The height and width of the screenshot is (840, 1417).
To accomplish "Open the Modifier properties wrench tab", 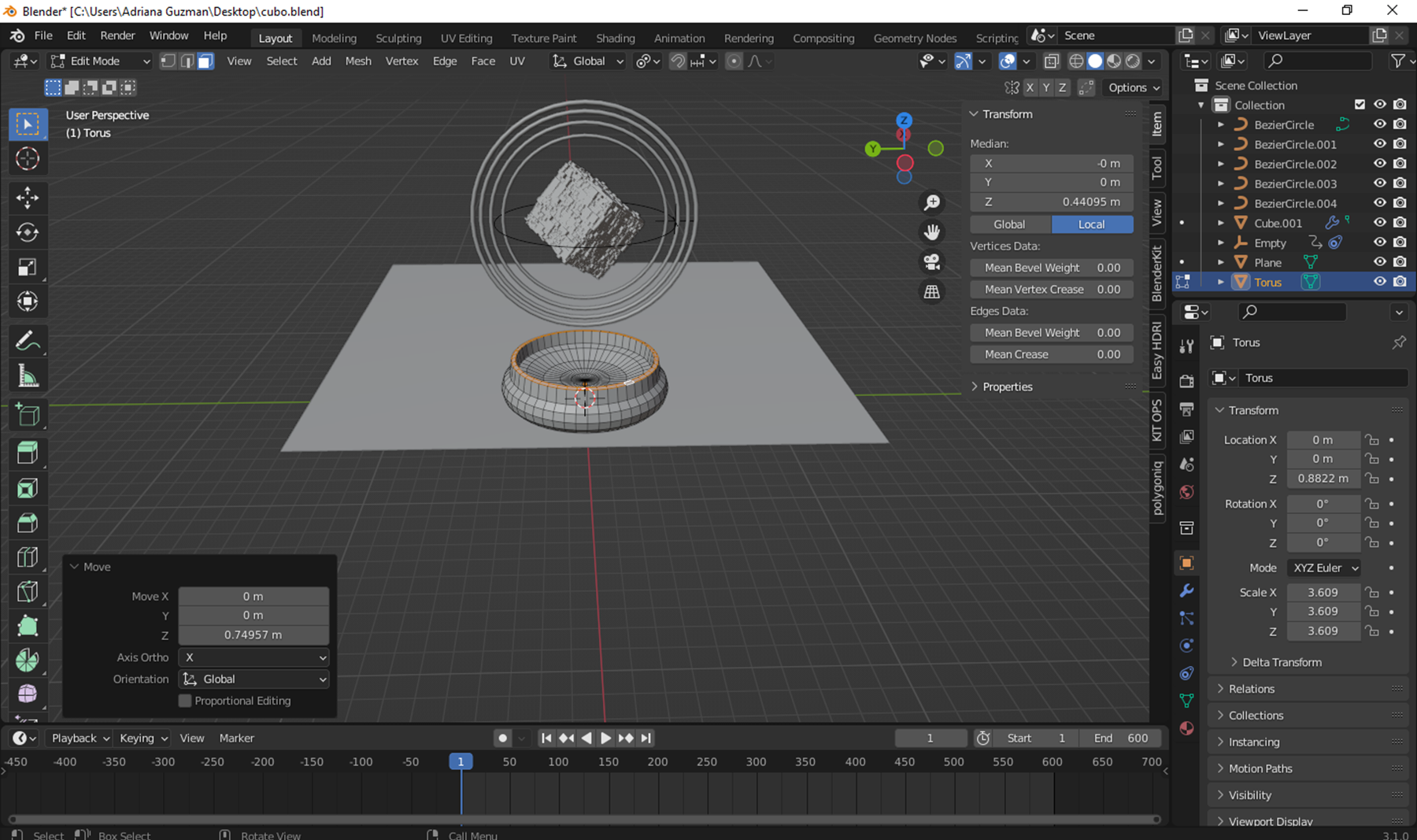I will click(x=1187, y=591).
